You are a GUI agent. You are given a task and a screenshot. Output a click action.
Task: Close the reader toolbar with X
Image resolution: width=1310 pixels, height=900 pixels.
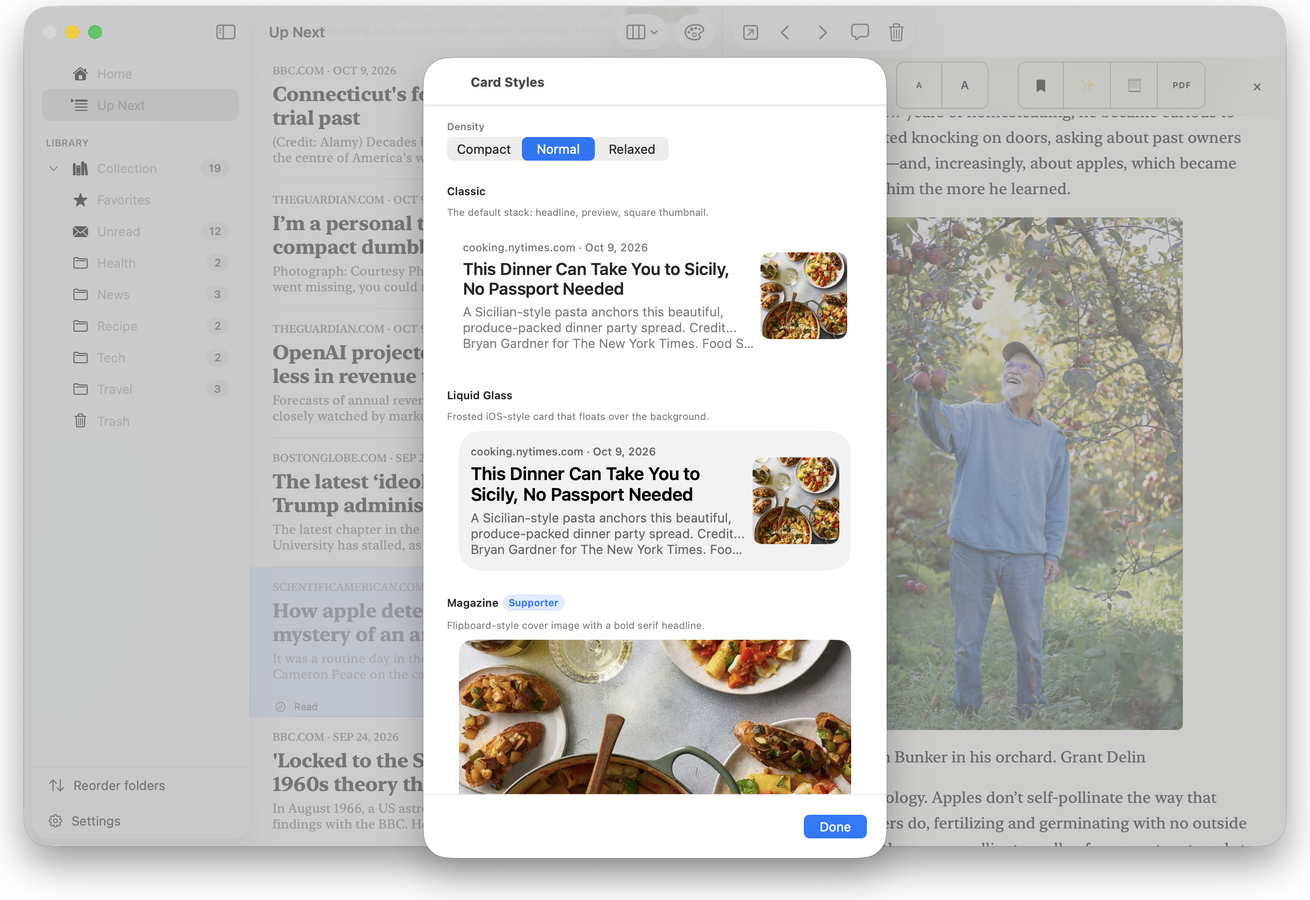pos(1257,87)
